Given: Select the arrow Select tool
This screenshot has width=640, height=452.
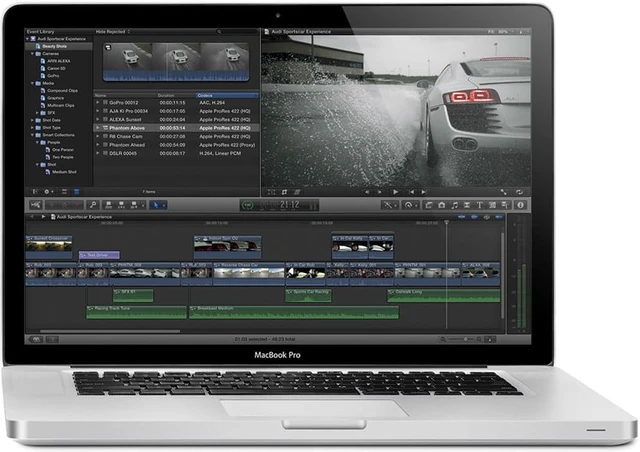Looking at the screenshot, I should click(x=156, y=205).
